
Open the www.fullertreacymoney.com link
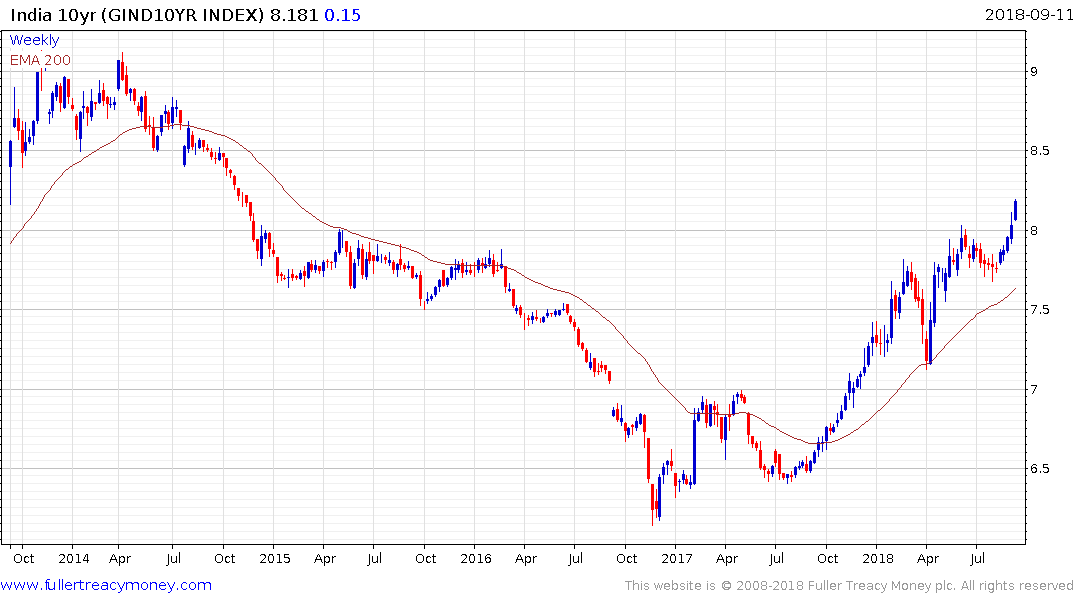(x=106, y=585)
